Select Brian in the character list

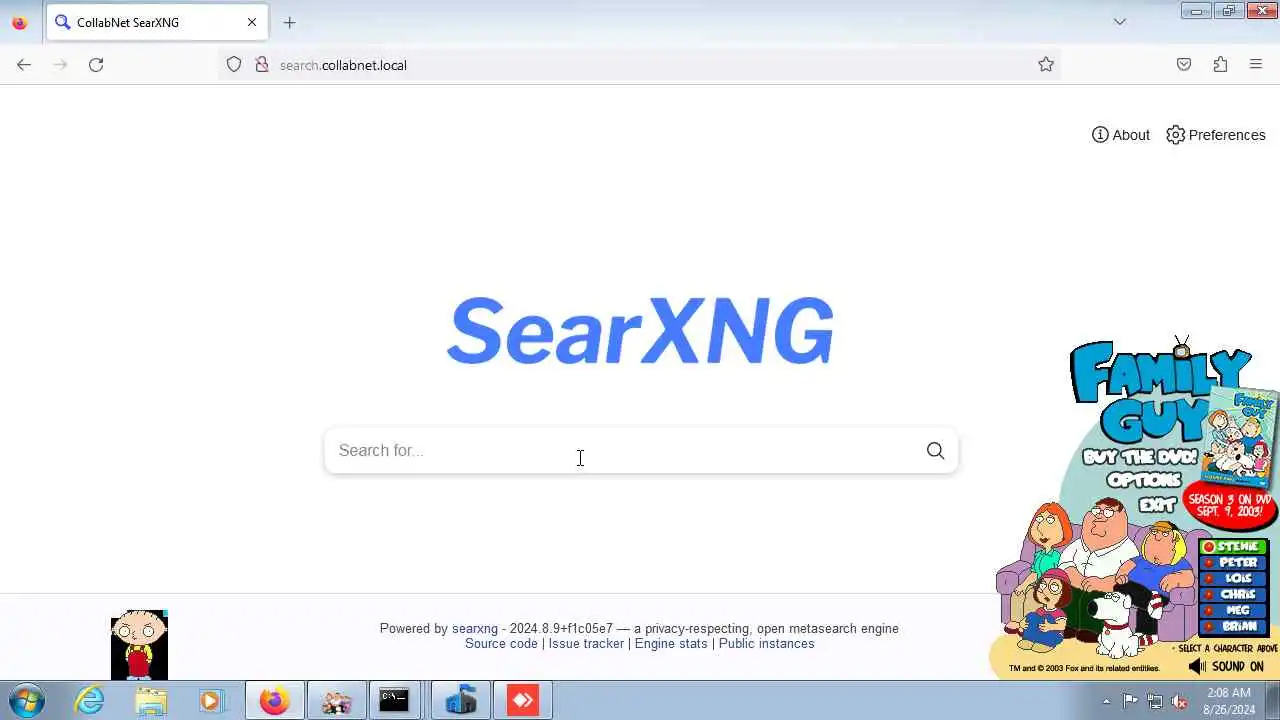[1234, 627]
